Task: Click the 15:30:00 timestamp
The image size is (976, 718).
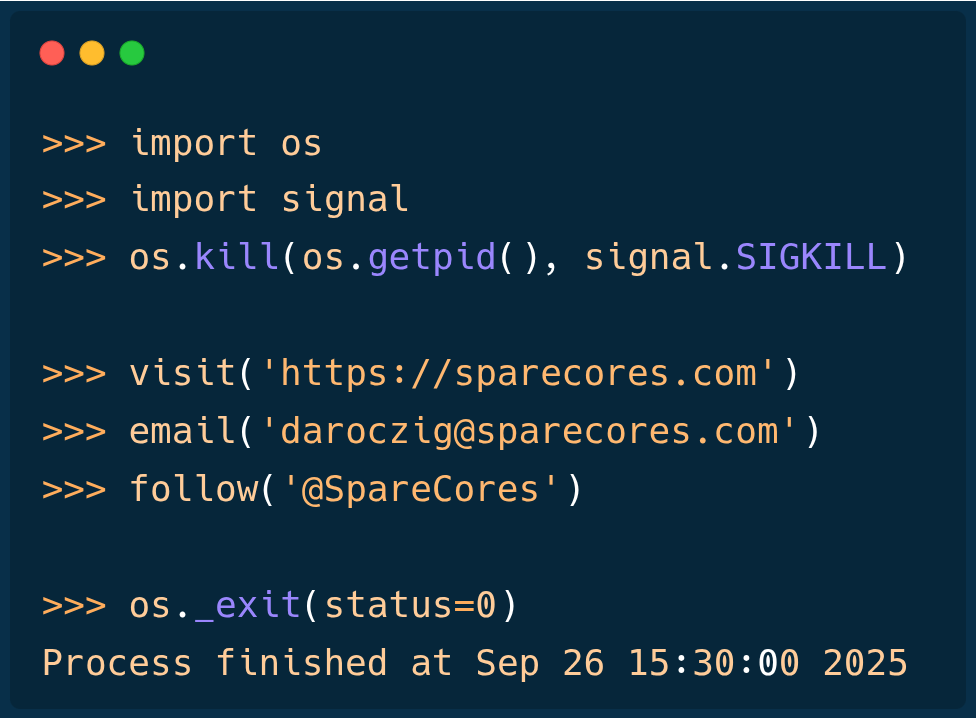Action: tap(713, 663)
